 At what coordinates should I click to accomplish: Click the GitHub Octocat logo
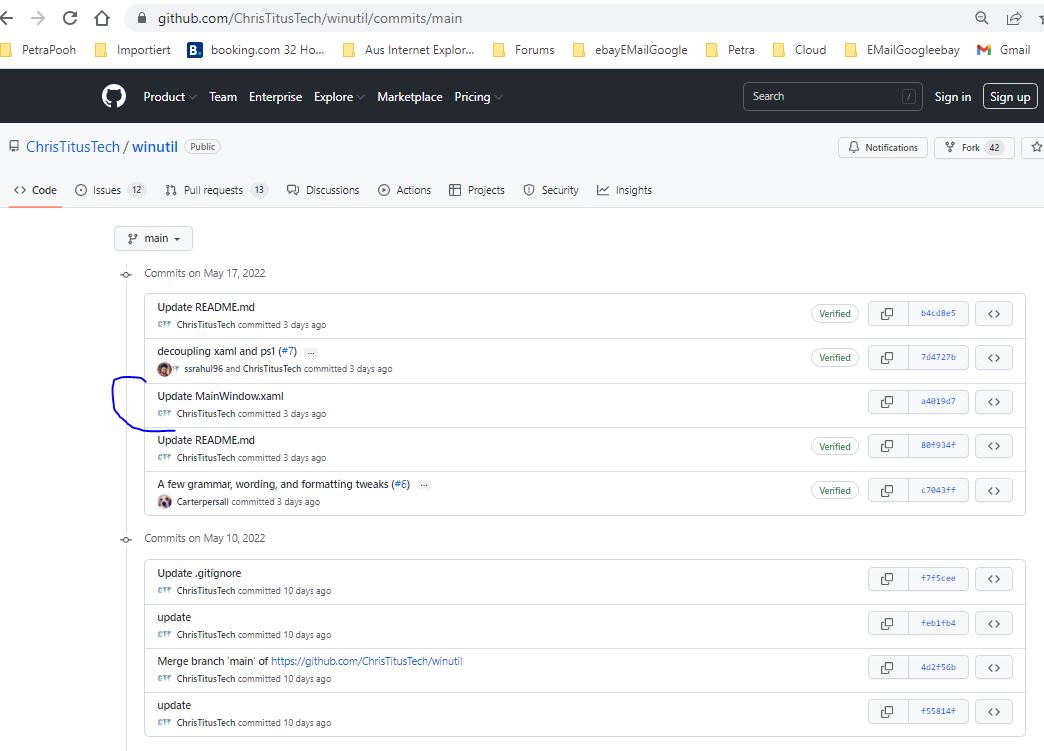(x=114, y=97)
